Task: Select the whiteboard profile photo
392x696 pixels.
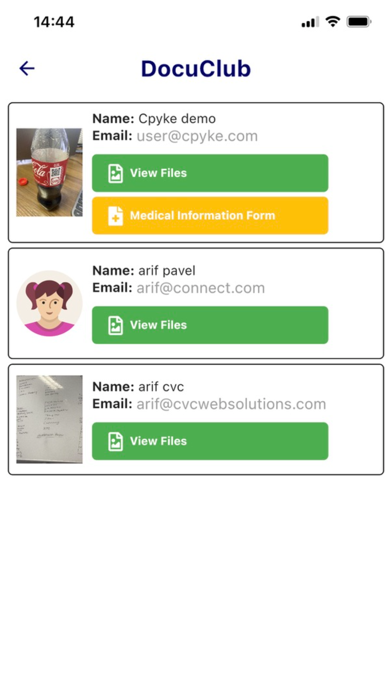Action: (49, 419)
